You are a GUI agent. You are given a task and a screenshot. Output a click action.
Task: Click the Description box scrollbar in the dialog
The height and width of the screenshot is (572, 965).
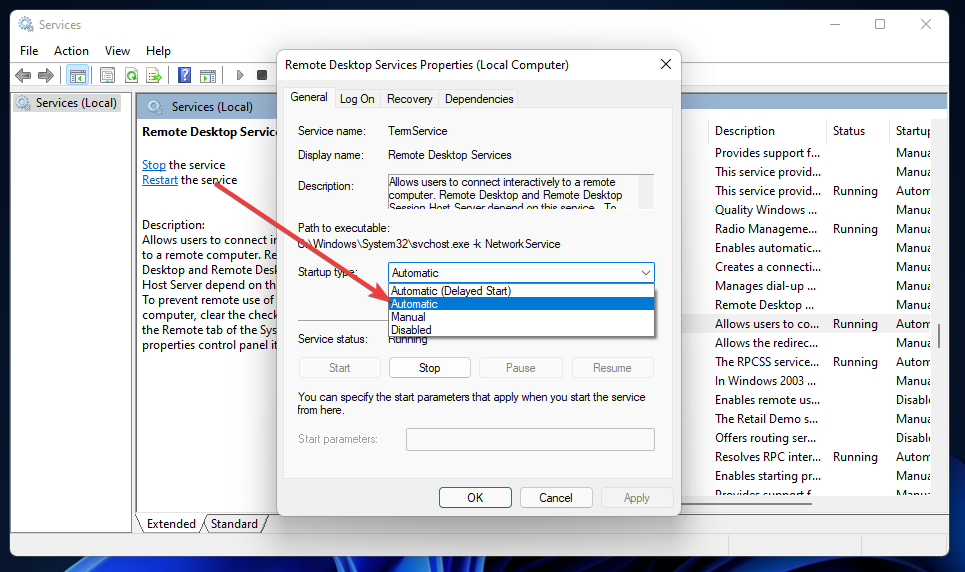click(x=646, y=191)
